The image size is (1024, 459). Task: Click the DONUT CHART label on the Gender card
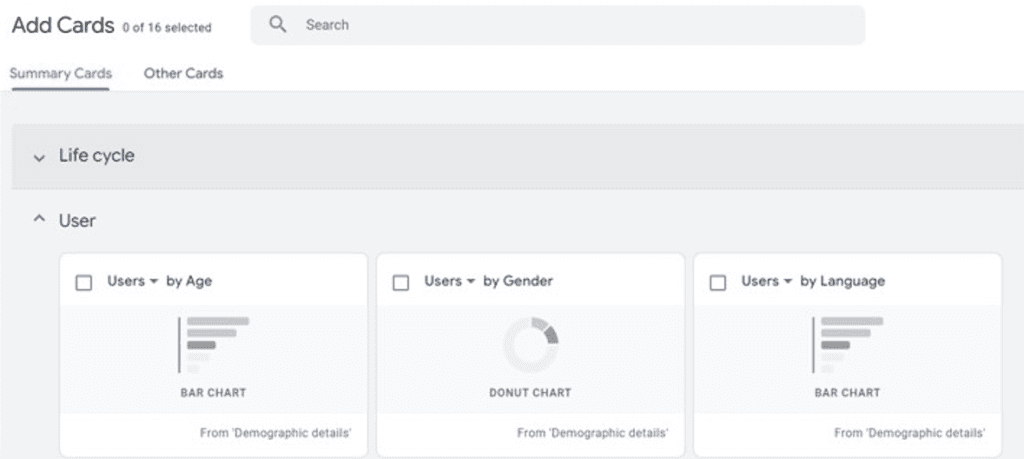(530, 393)
